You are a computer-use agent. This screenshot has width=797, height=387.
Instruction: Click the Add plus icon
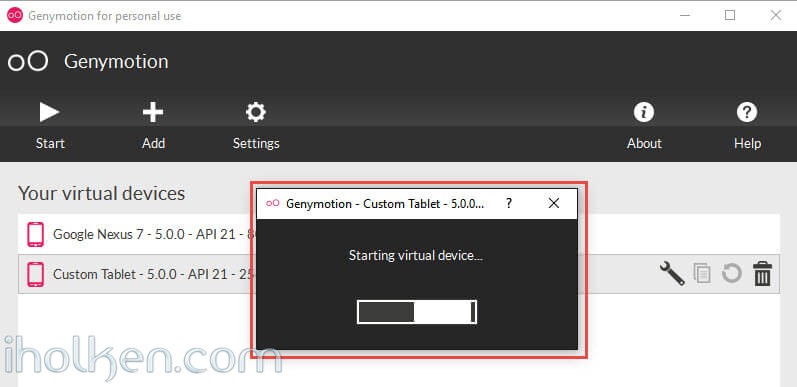(153, 112)
